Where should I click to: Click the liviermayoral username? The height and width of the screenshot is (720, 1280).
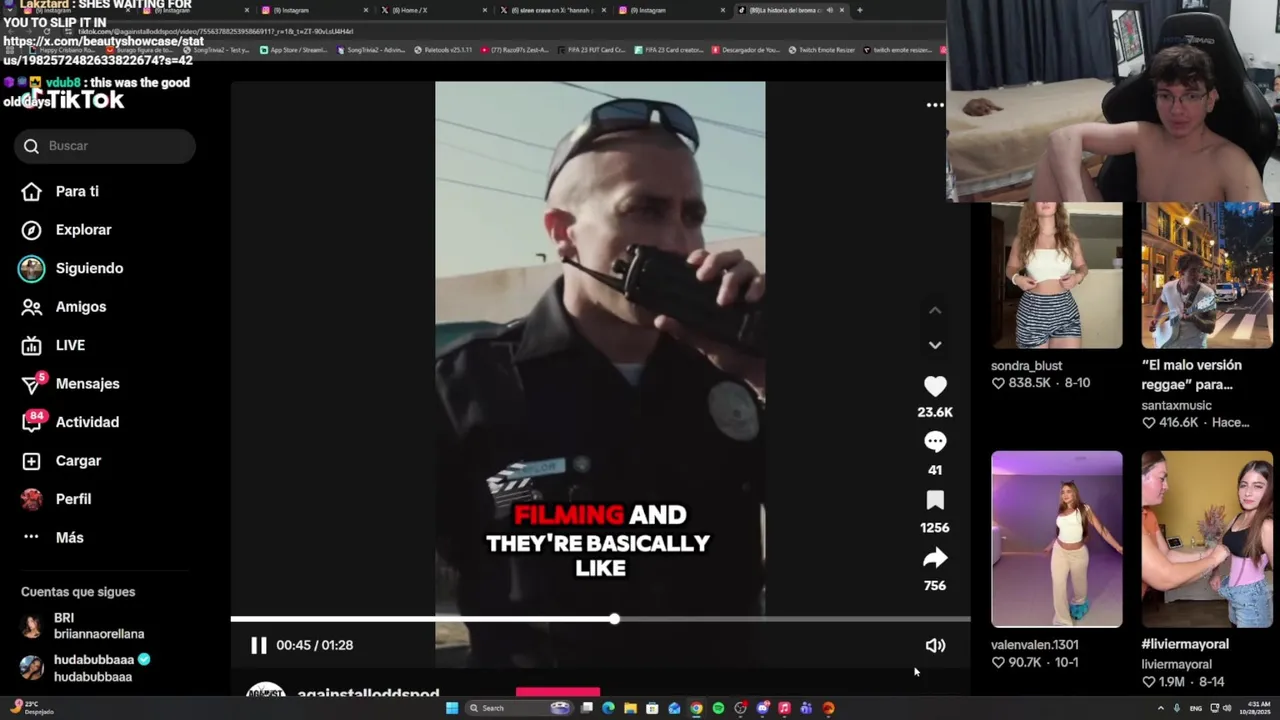(1176, 664)
